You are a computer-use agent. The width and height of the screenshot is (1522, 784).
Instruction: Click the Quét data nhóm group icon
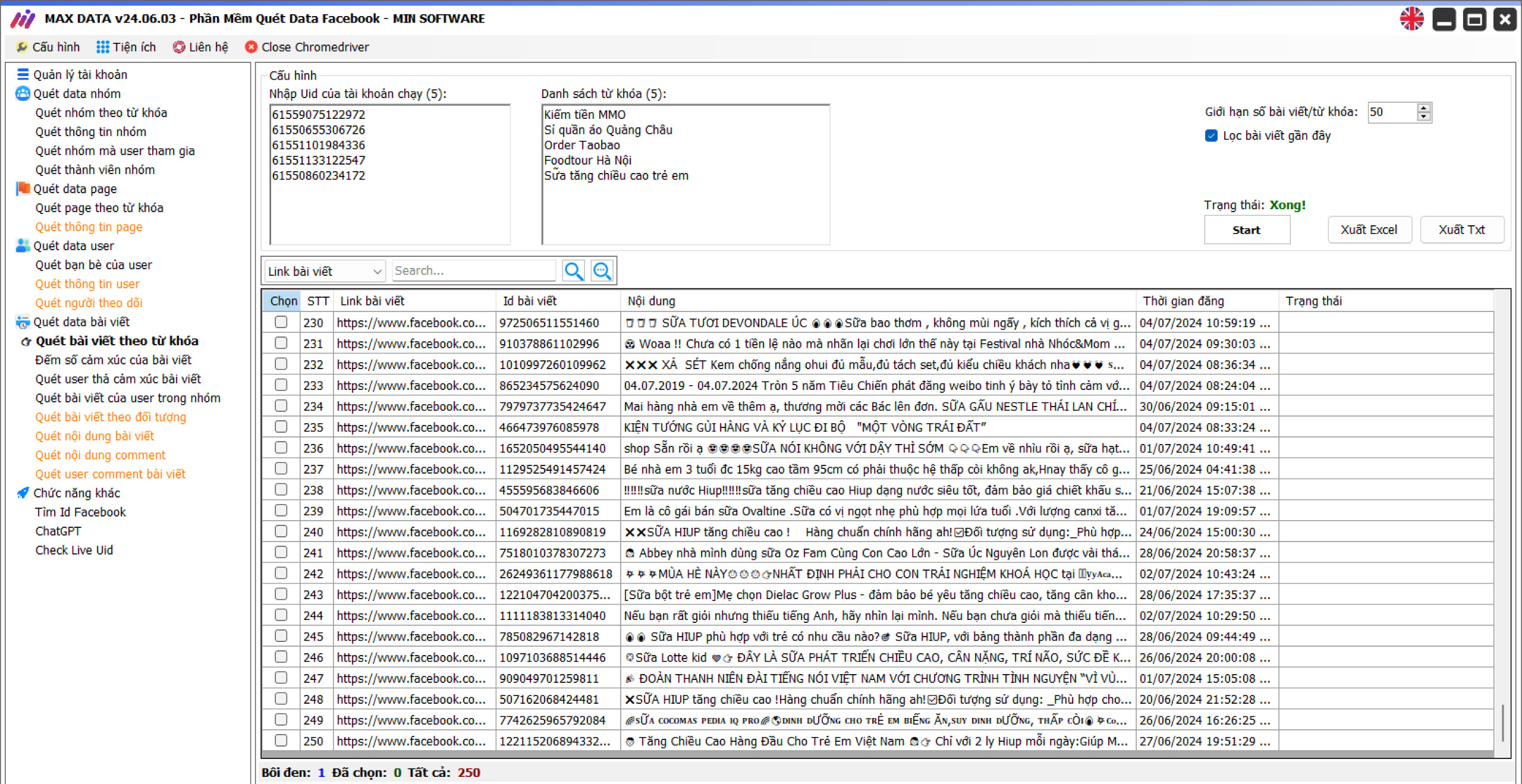(x=23, y=93)
